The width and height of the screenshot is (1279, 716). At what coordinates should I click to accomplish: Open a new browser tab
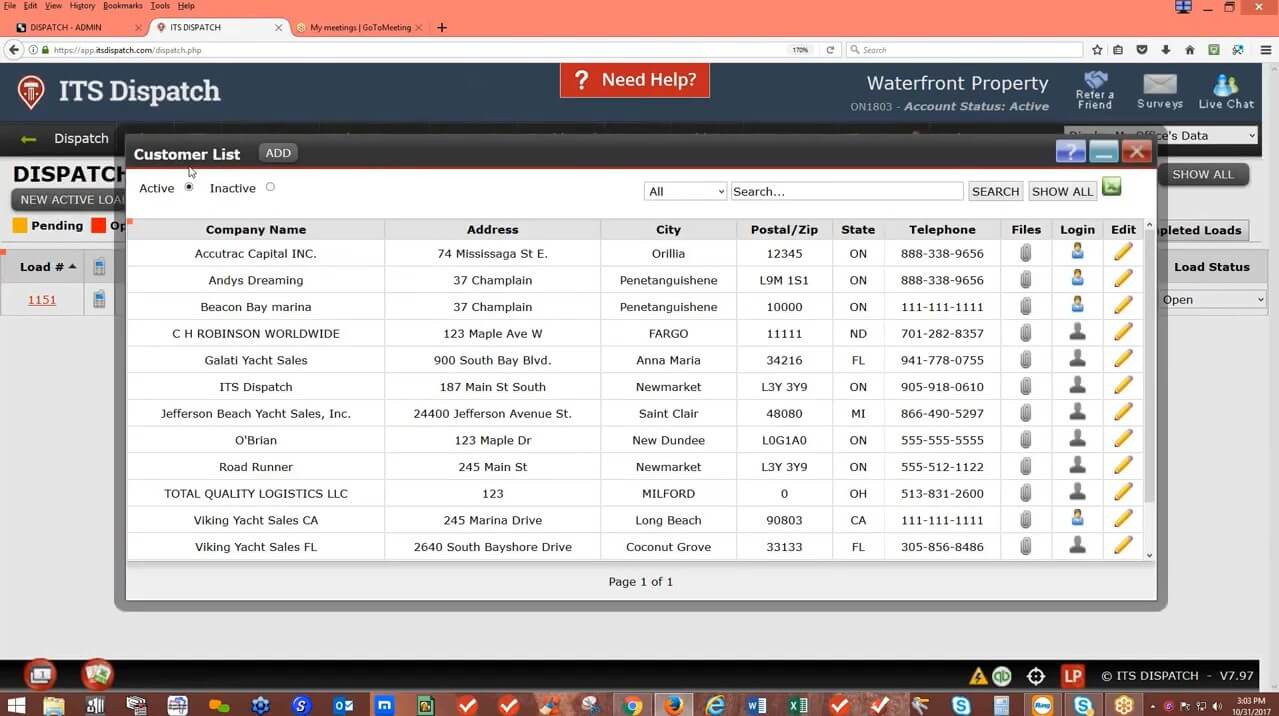point(442,27)
